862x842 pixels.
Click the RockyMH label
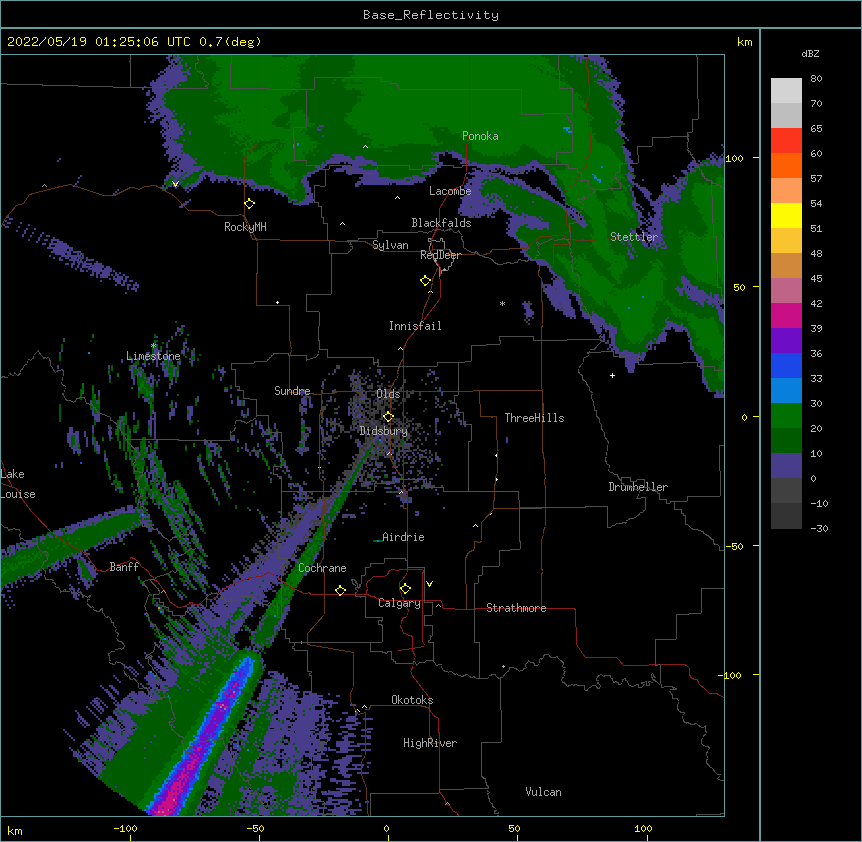245,227
